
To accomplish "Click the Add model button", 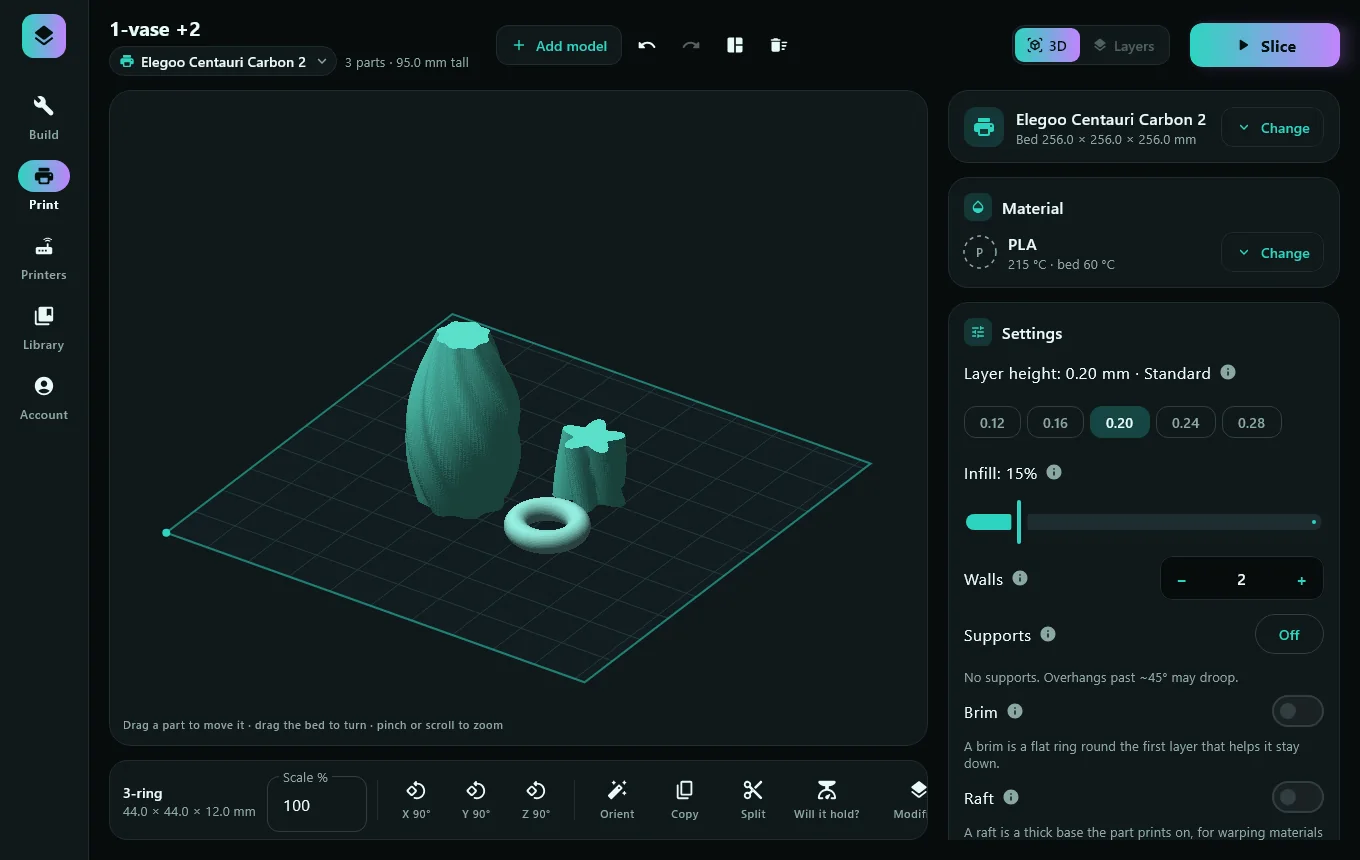I will [x=559, y=45].
